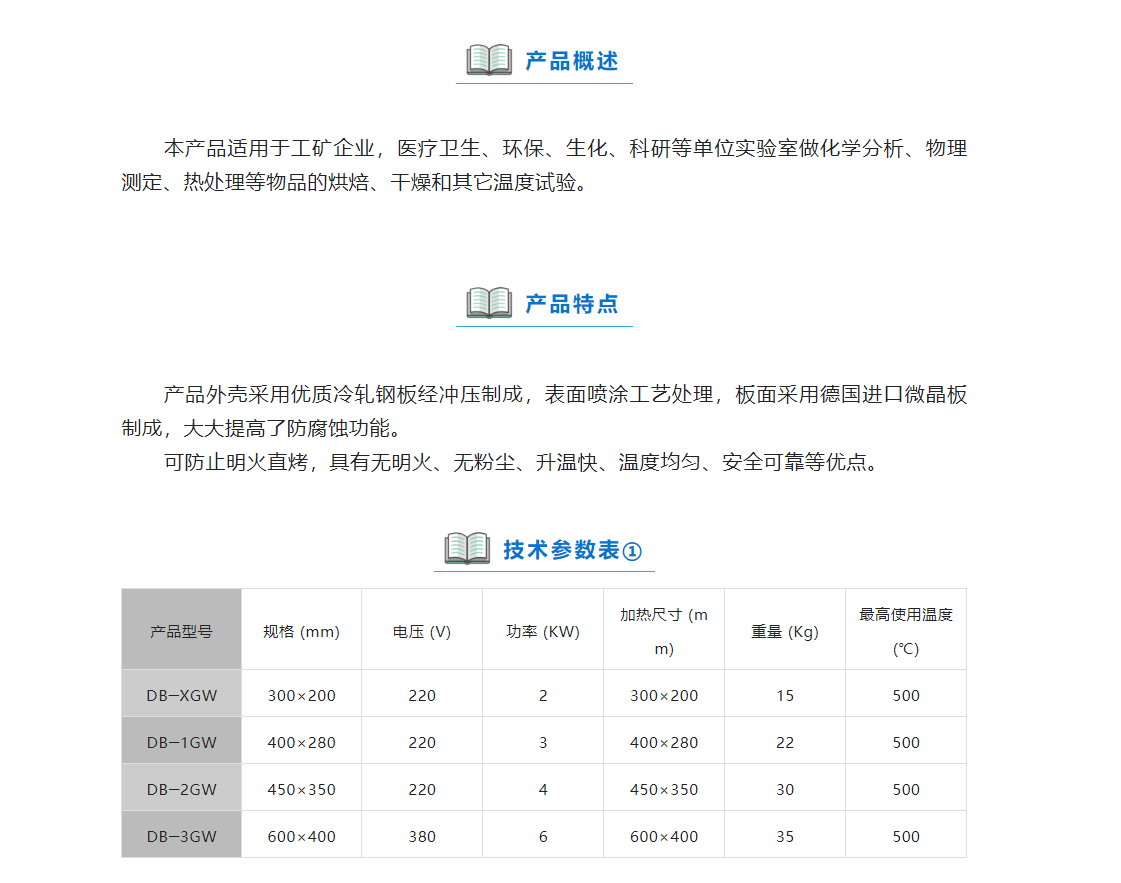The height and width of the screenshot is (883, 1121).
Task: Click the 产品型号 table header cell
Action: 182,629
